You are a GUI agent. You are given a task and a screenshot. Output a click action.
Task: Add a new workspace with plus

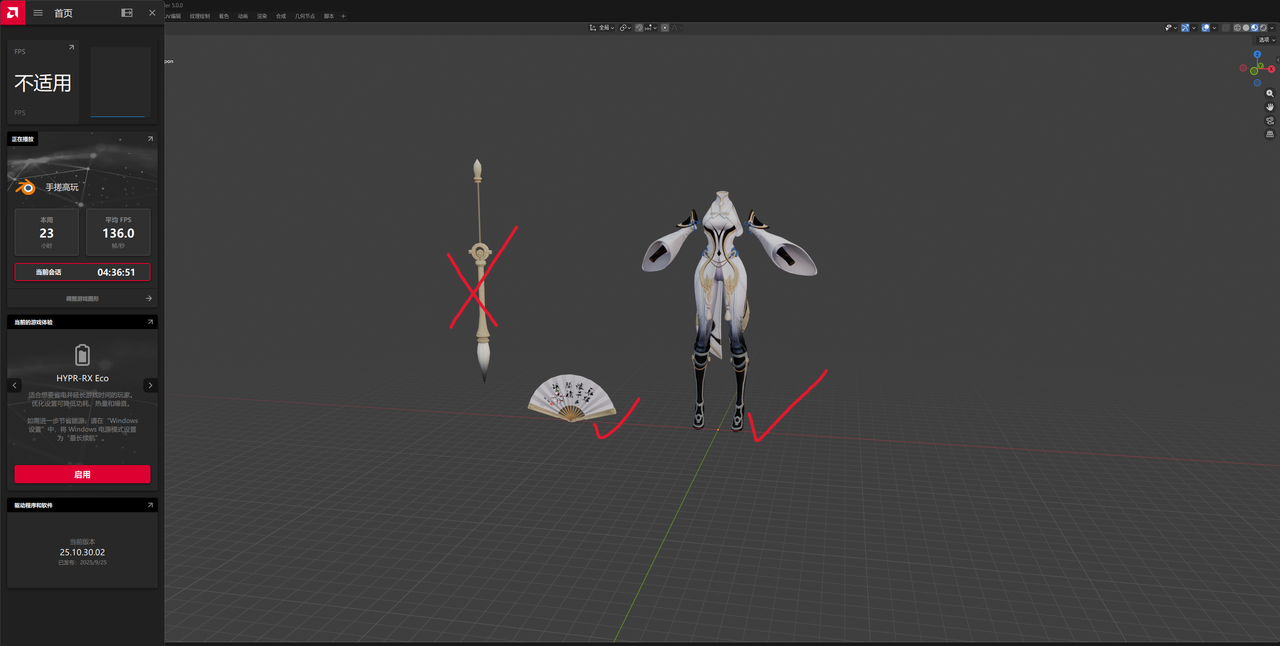click(x=343, y=16)
